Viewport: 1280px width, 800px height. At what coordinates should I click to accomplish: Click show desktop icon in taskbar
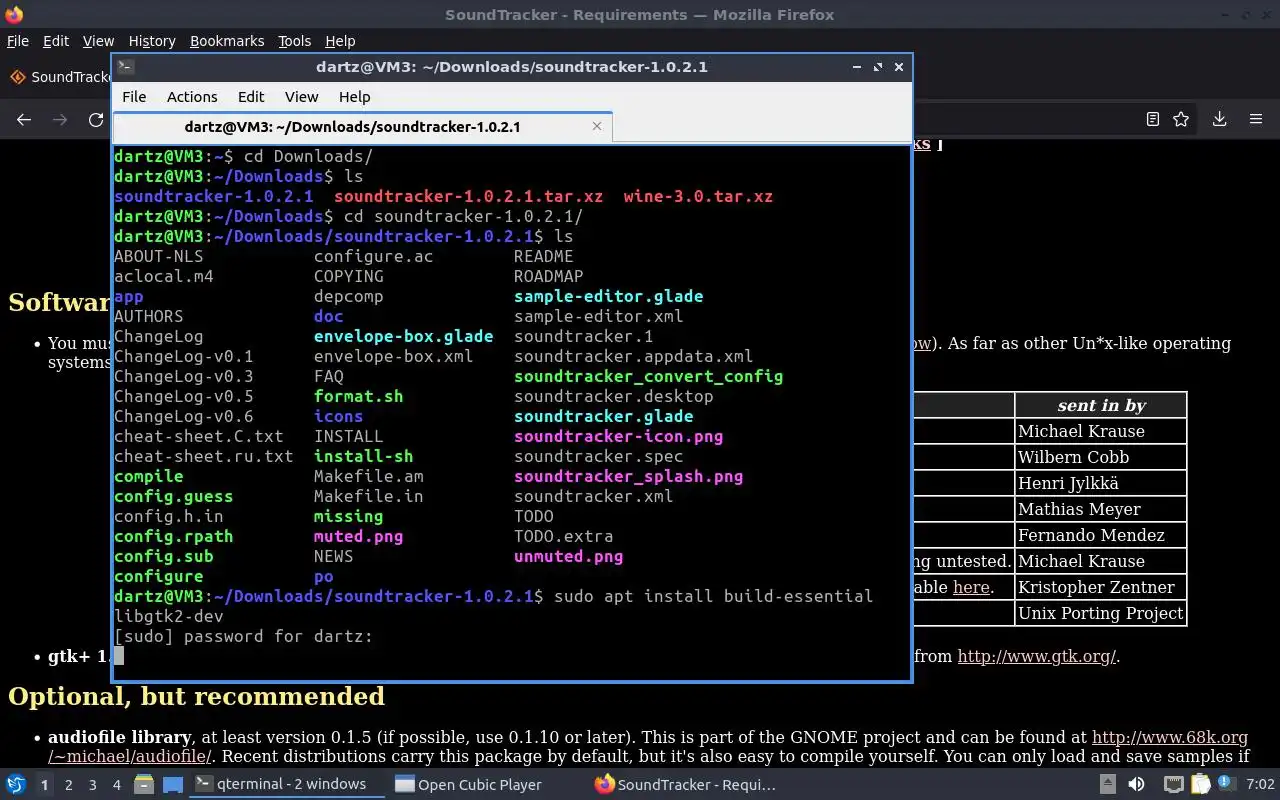click(x=172, y=784)
